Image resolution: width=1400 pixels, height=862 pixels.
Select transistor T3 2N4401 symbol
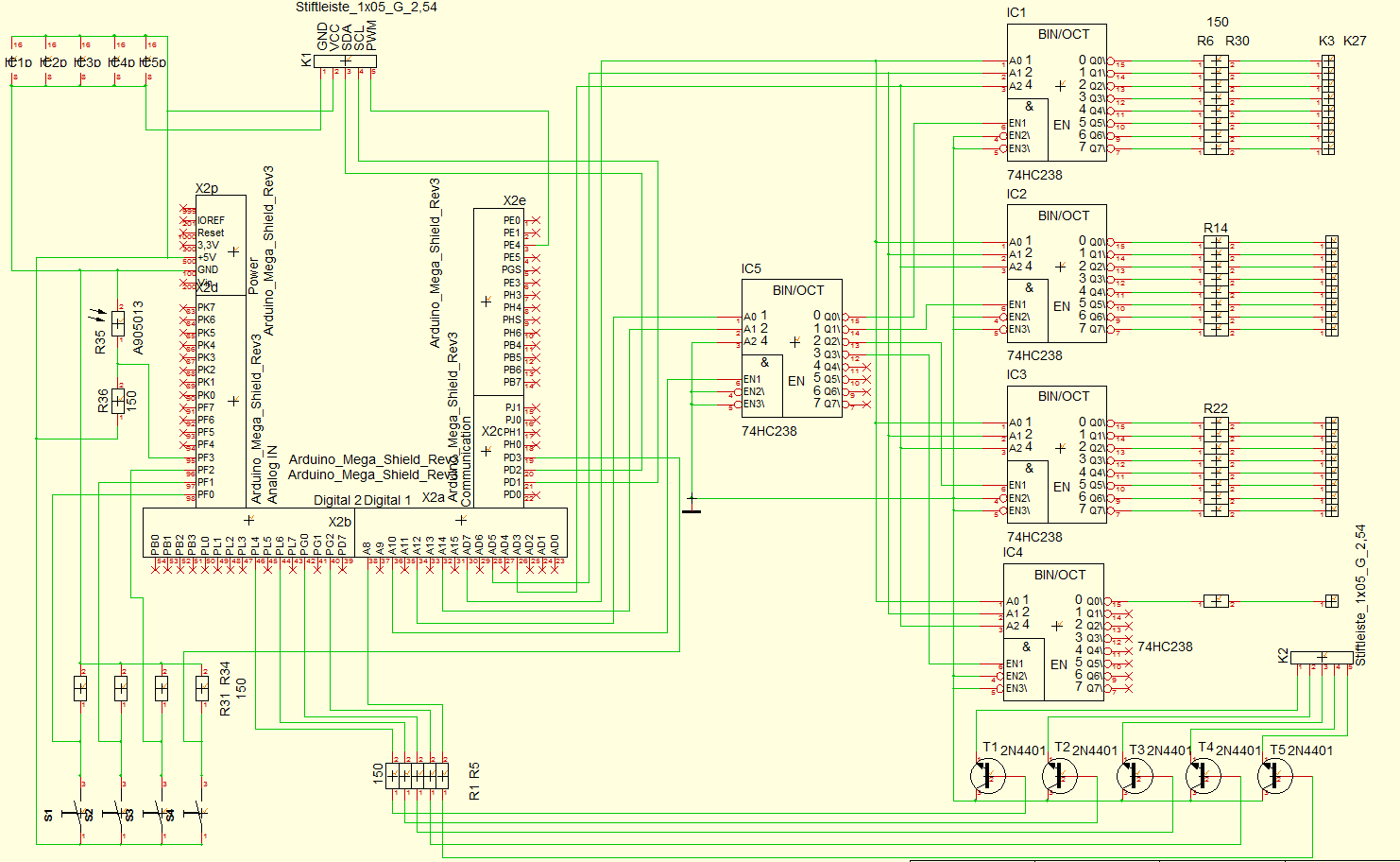[x=1133, y=776]
